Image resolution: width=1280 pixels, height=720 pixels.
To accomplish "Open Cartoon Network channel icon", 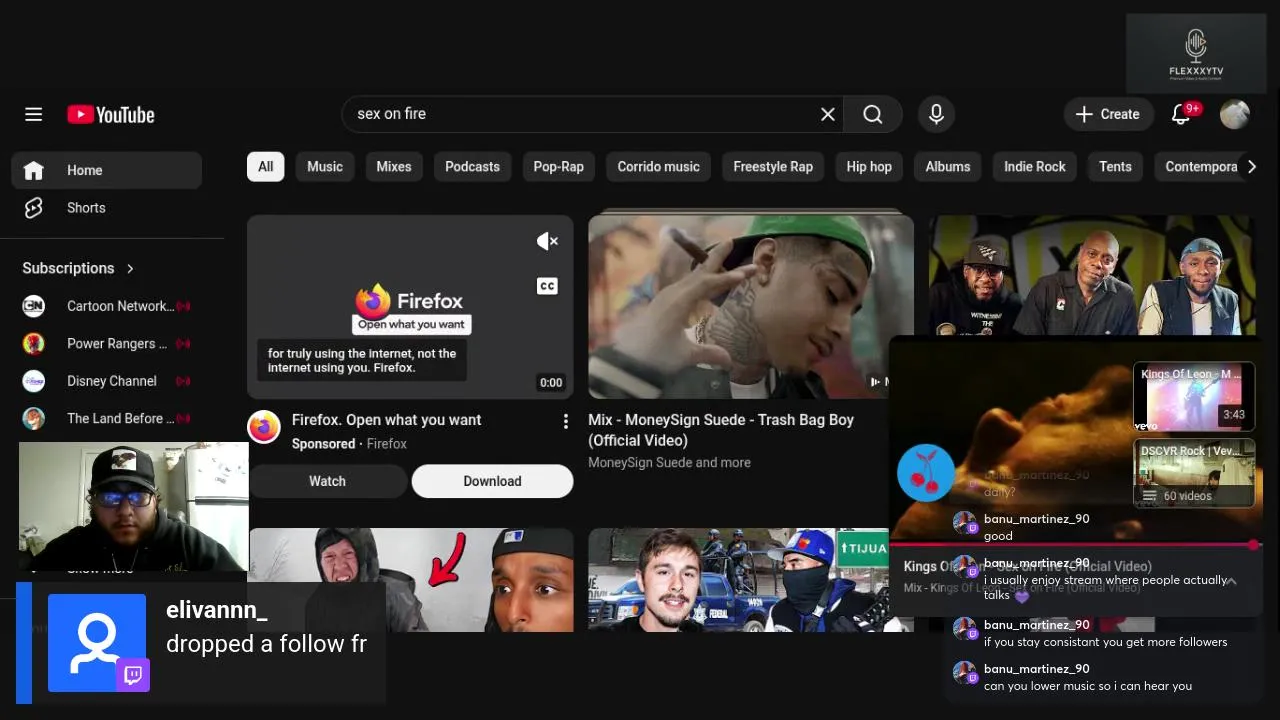I will (34, 306).
